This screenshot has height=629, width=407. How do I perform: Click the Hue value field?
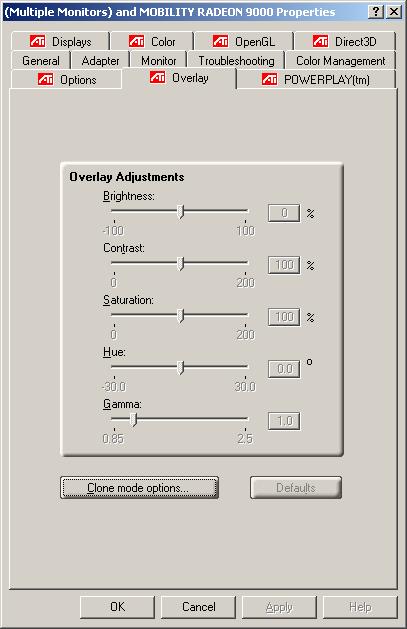click(x=284, y=369)
